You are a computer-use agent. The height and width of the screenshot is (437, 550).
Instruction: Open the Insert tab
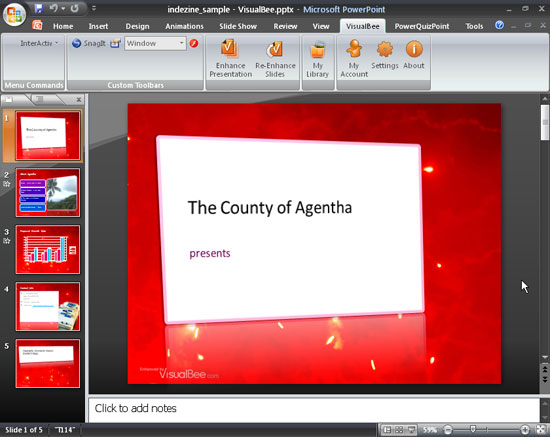click(98, 26)
